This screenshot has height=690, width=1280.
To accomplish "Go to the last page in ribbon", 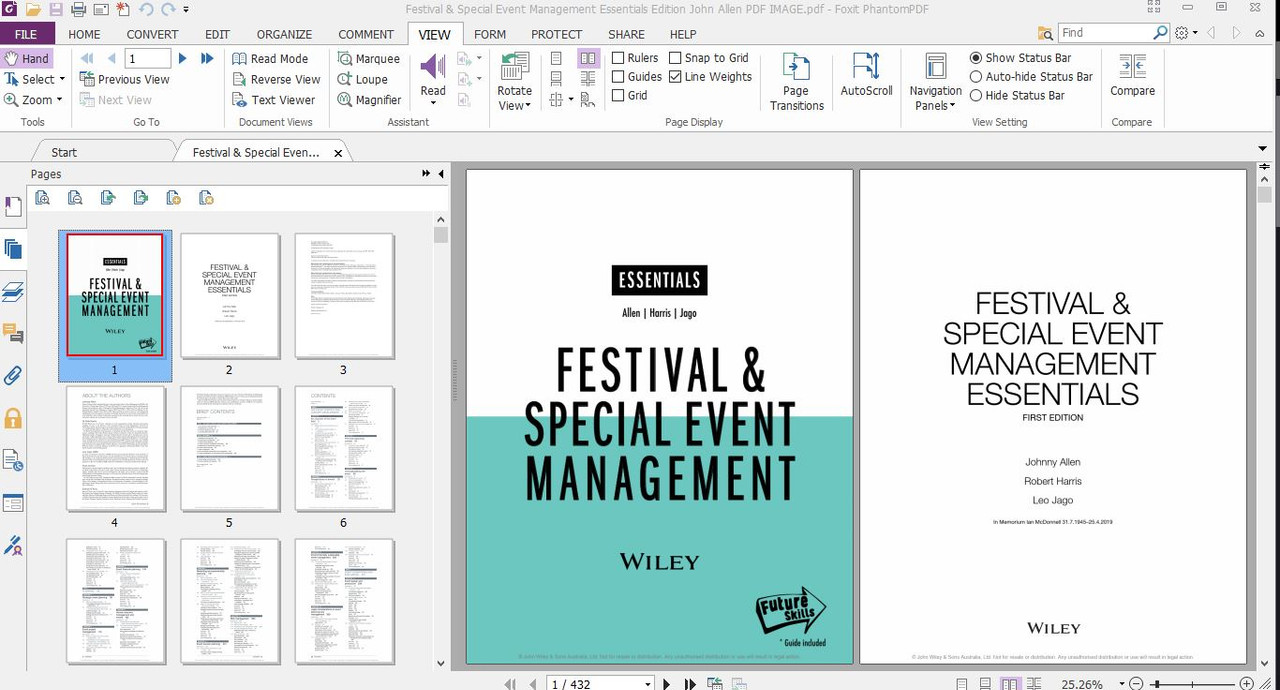I will pos(207,59).
